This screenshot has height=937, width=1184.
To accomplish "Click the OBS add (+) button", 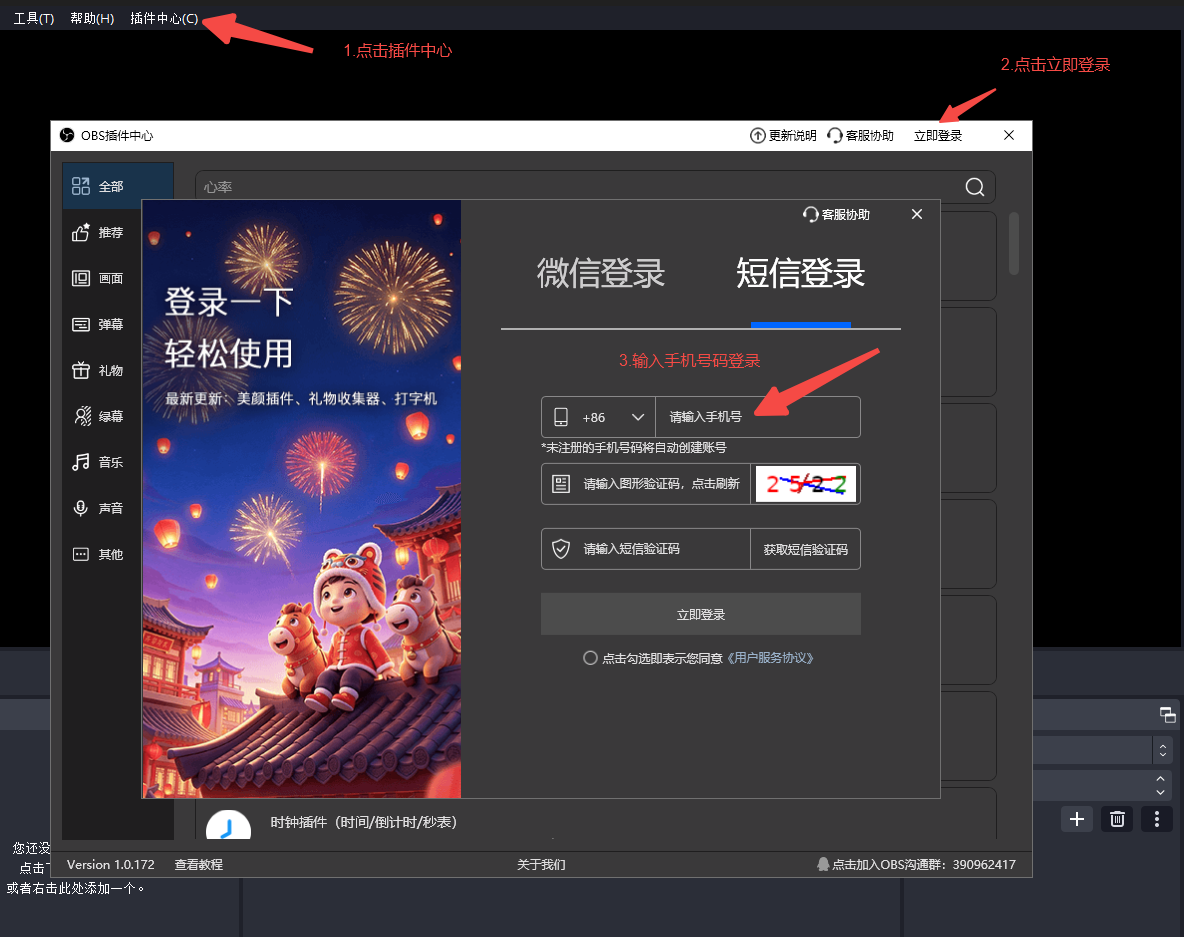I will 1077,819.
